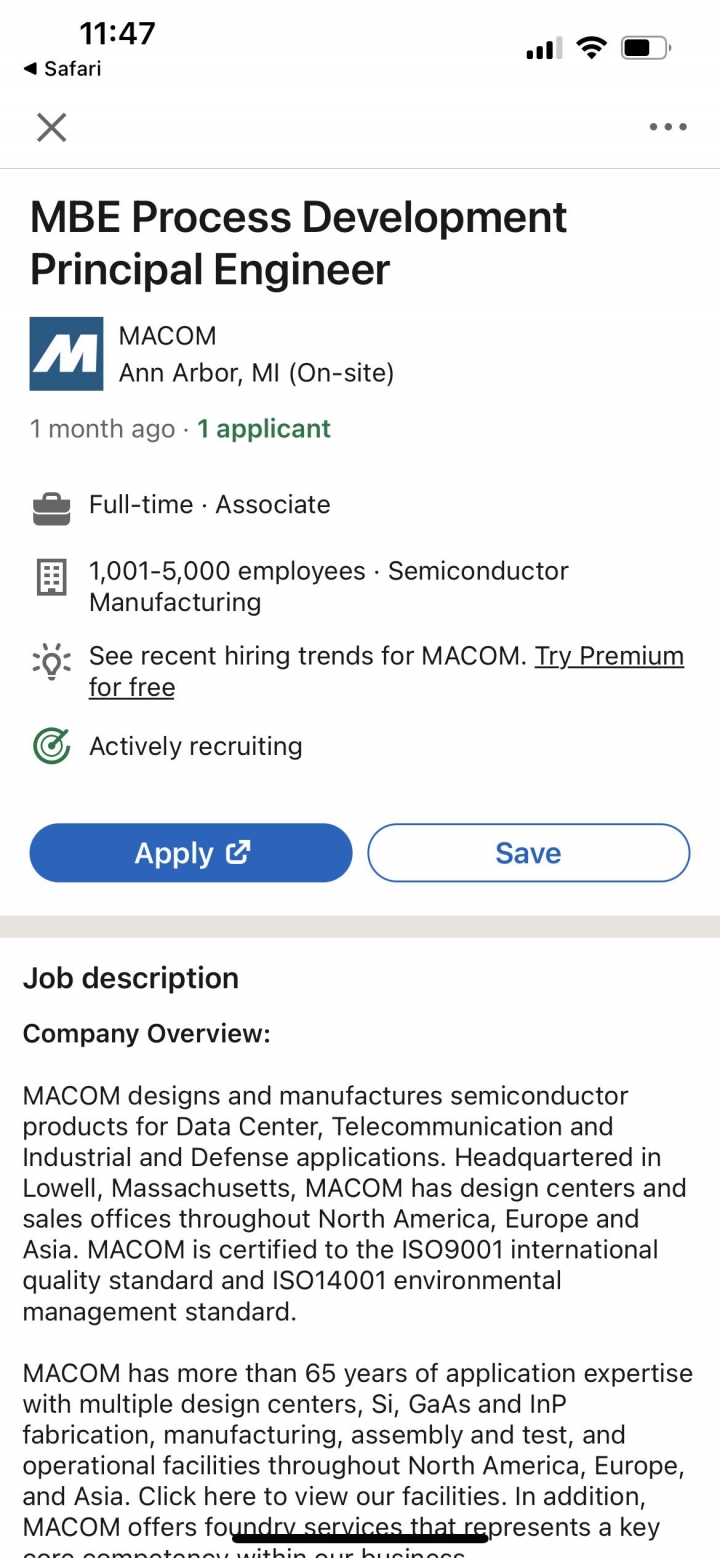The height and width of the screenshot is (1558, 720).
Task: Tap the lightbulb hiring insights icon
Action: point(51,661)
